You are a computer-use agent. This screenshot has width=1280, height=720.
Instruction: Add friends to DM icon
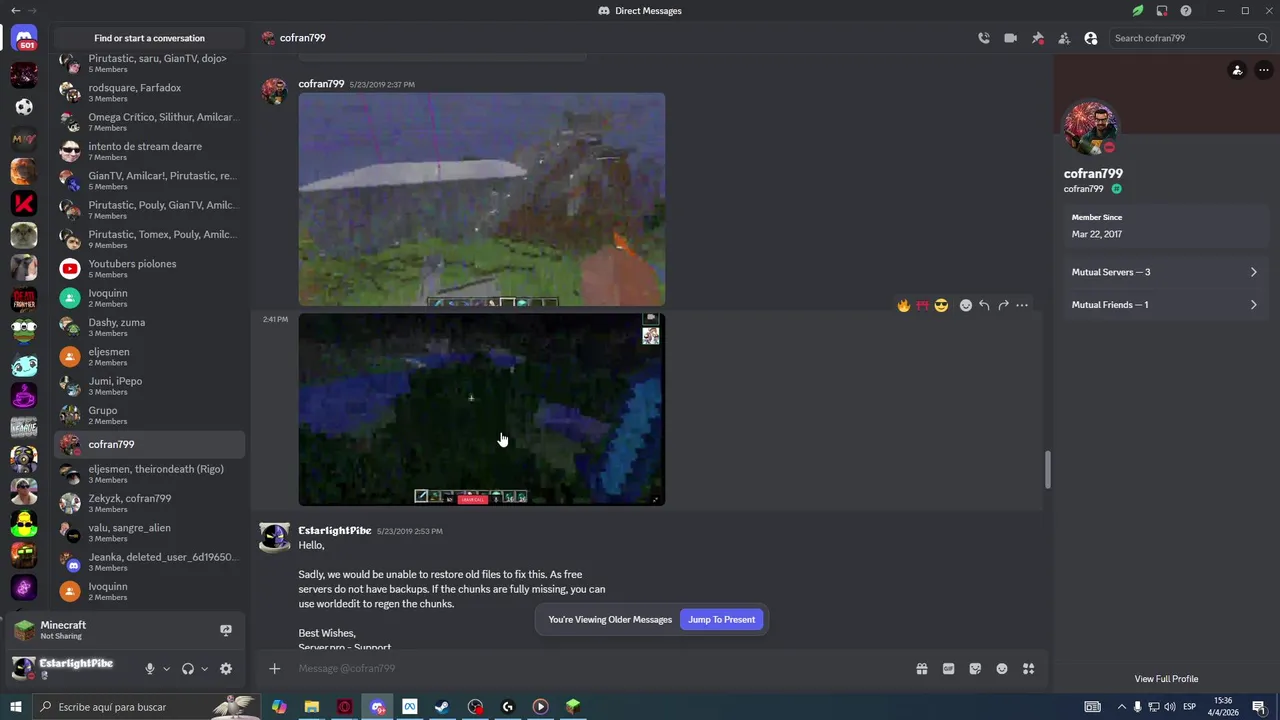pos(1064,38)
